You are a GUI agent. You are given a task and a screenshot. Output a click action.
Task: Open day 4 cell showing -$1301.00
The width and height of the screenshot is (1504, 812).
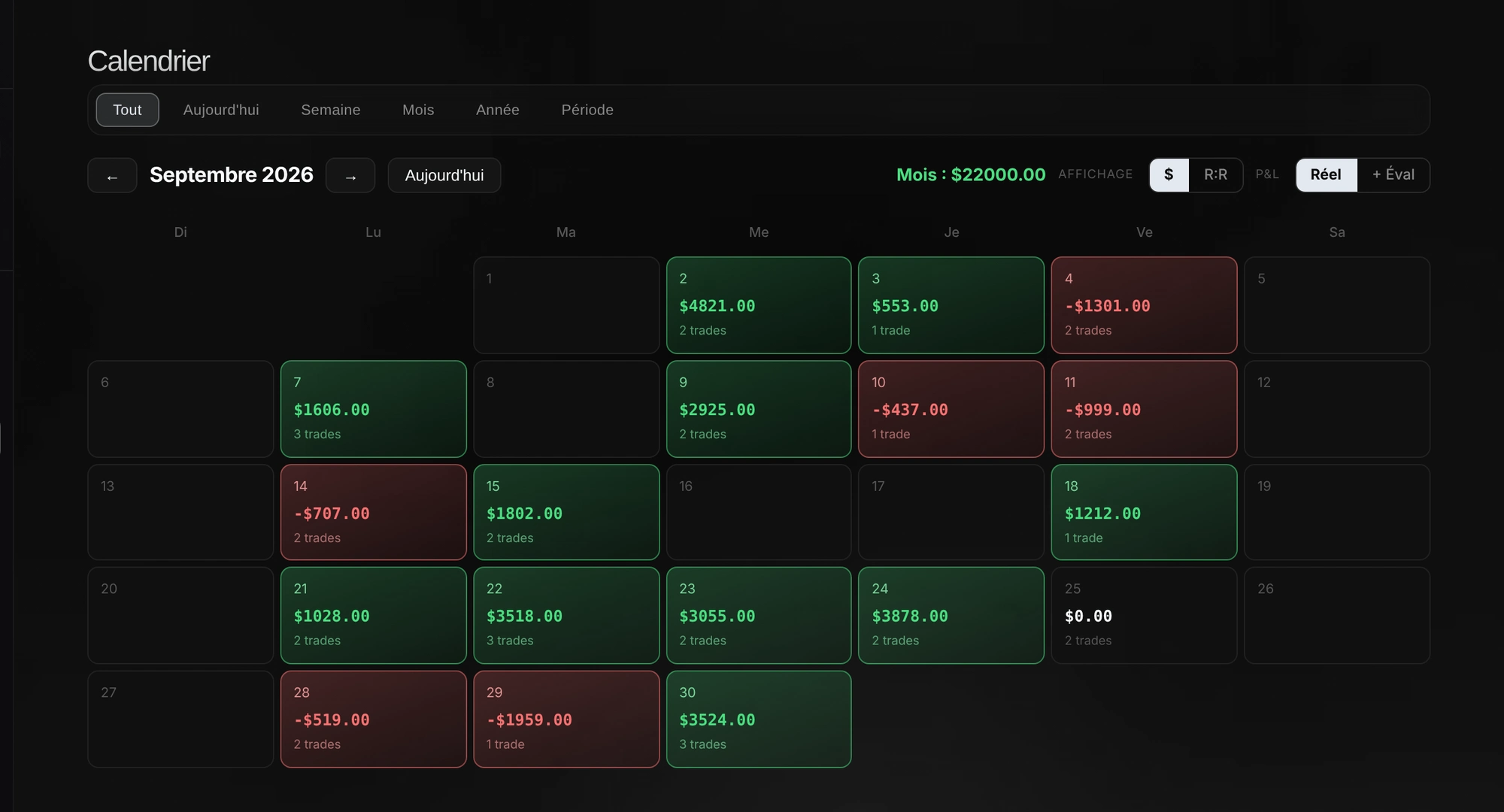1144,305
